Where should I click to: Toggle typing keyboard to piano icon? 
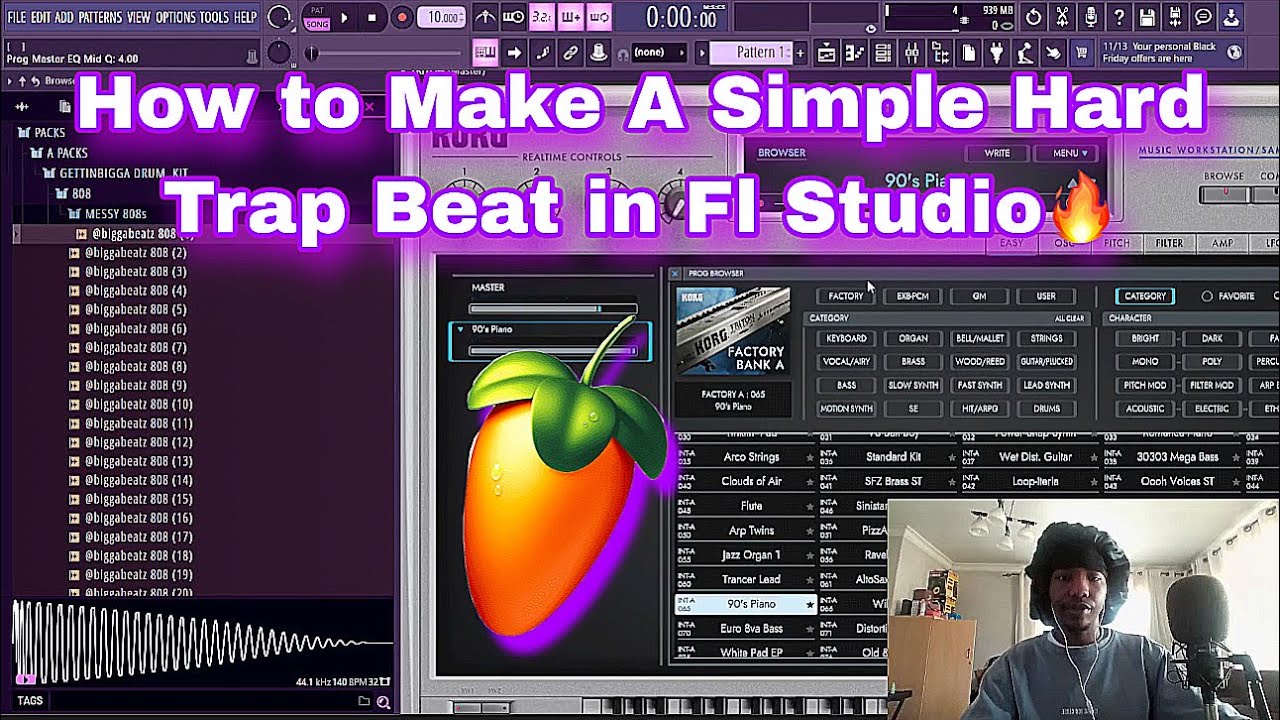[x=486, y=52]
